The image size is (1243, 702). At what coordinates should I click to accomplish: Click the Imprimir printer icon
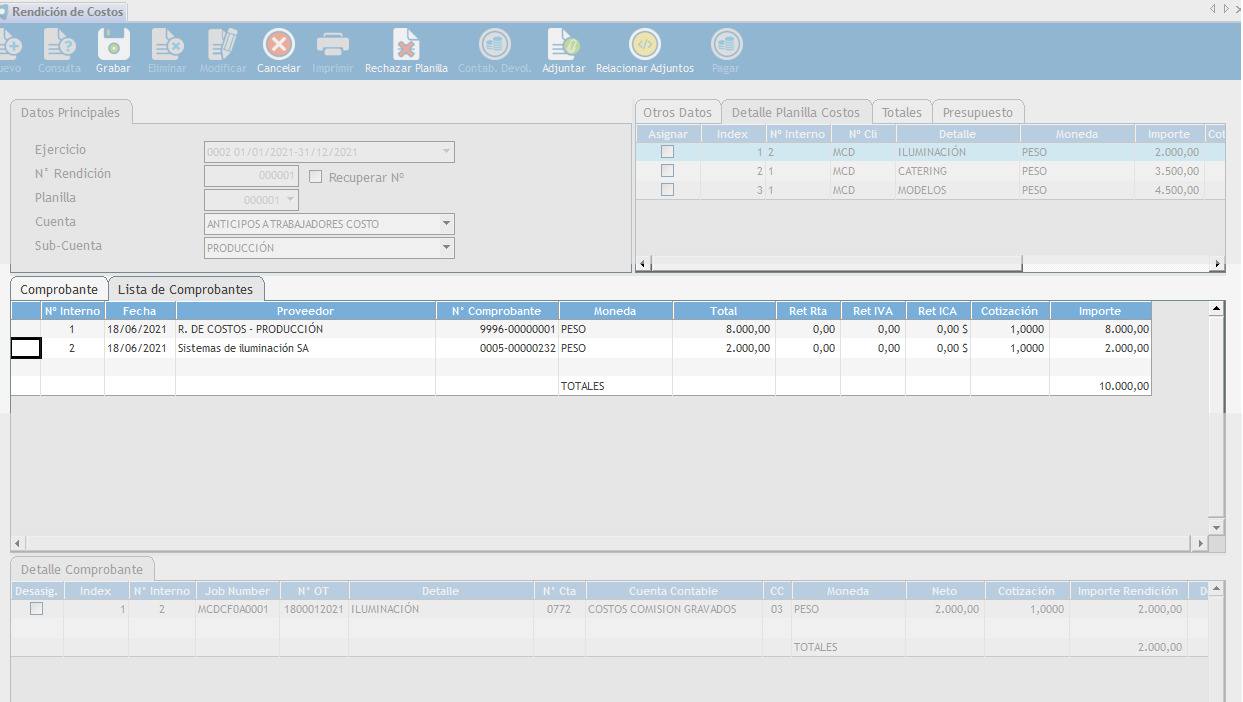point(332,45)
